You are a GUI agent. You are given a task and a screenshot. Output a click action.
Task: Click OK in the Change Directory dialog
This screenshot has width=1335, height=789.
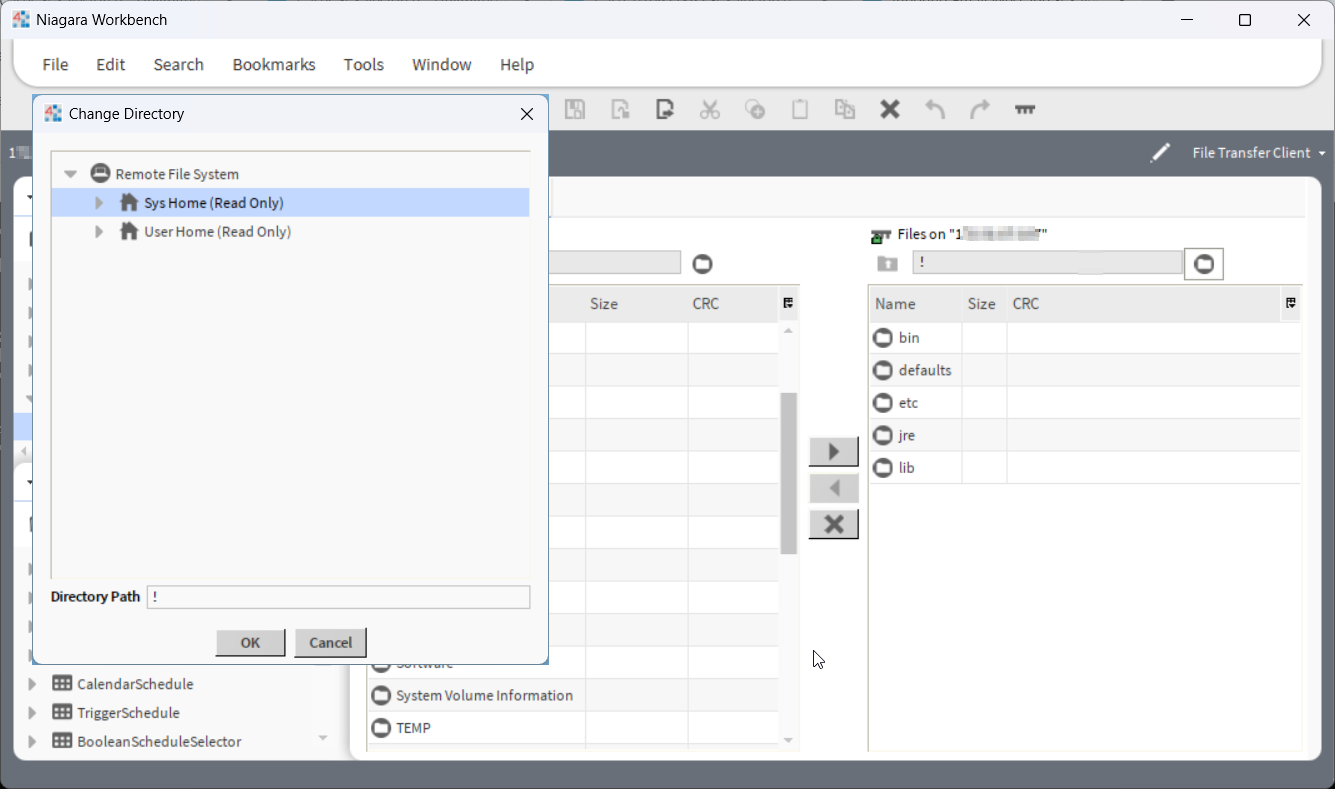250,643
